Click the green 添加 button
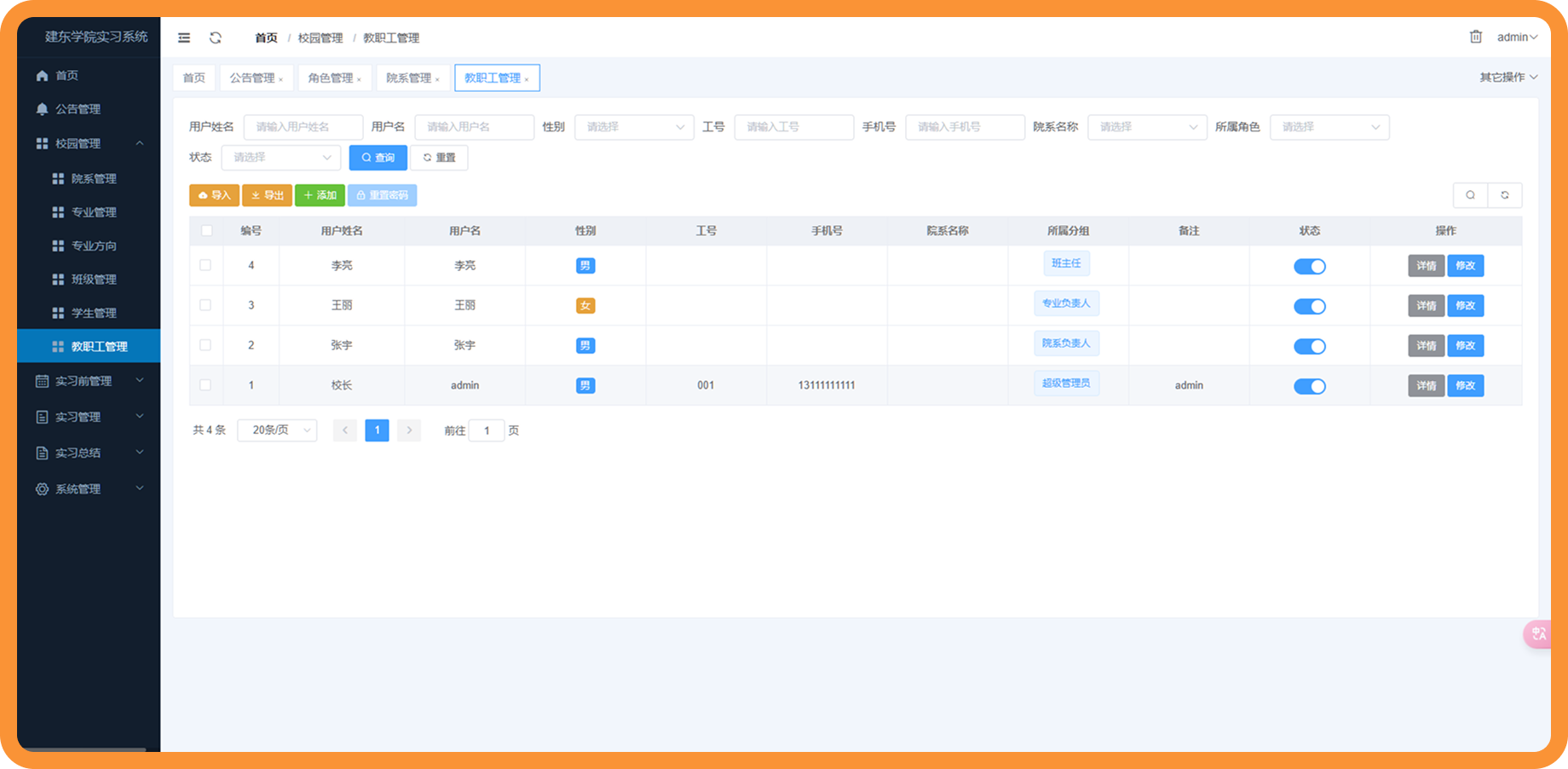Viewport: 1568px width, 769px height. pos(320,195)
